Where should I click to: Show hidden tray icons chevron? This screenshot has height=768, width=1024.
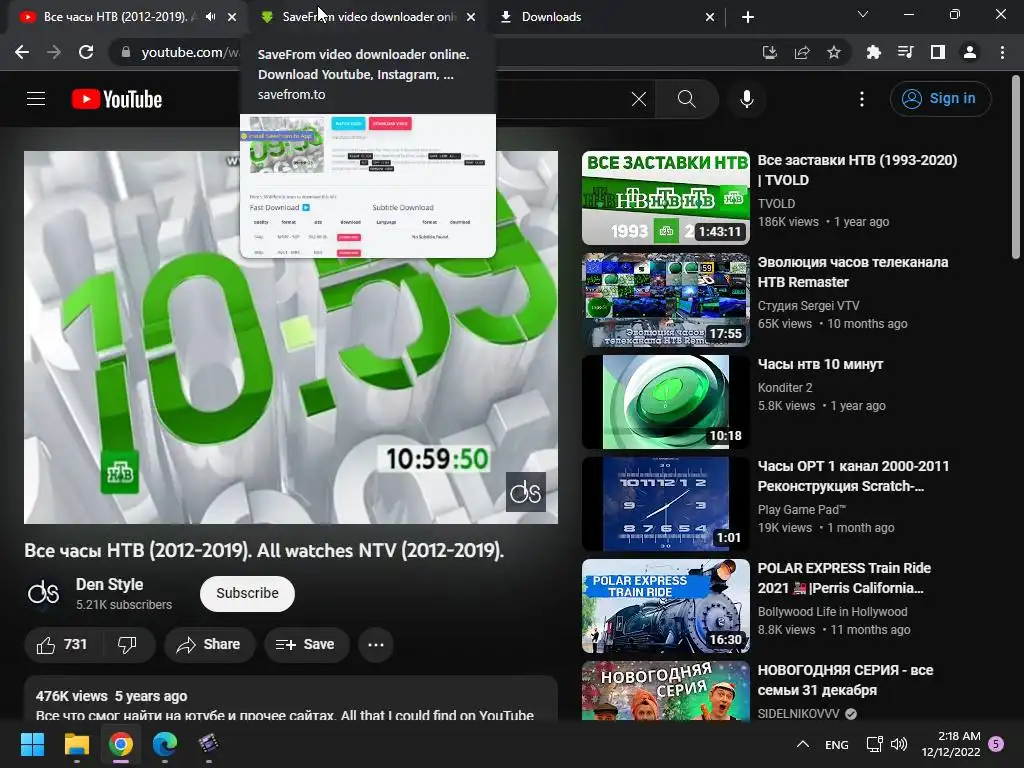pyautogui.click(x=803, y=744)
